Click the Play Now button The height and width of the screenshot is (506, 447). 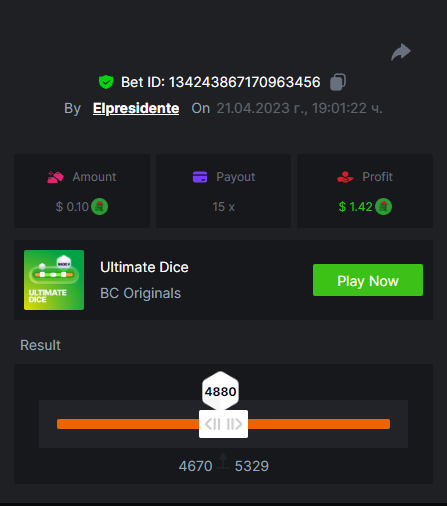point(368,280)
